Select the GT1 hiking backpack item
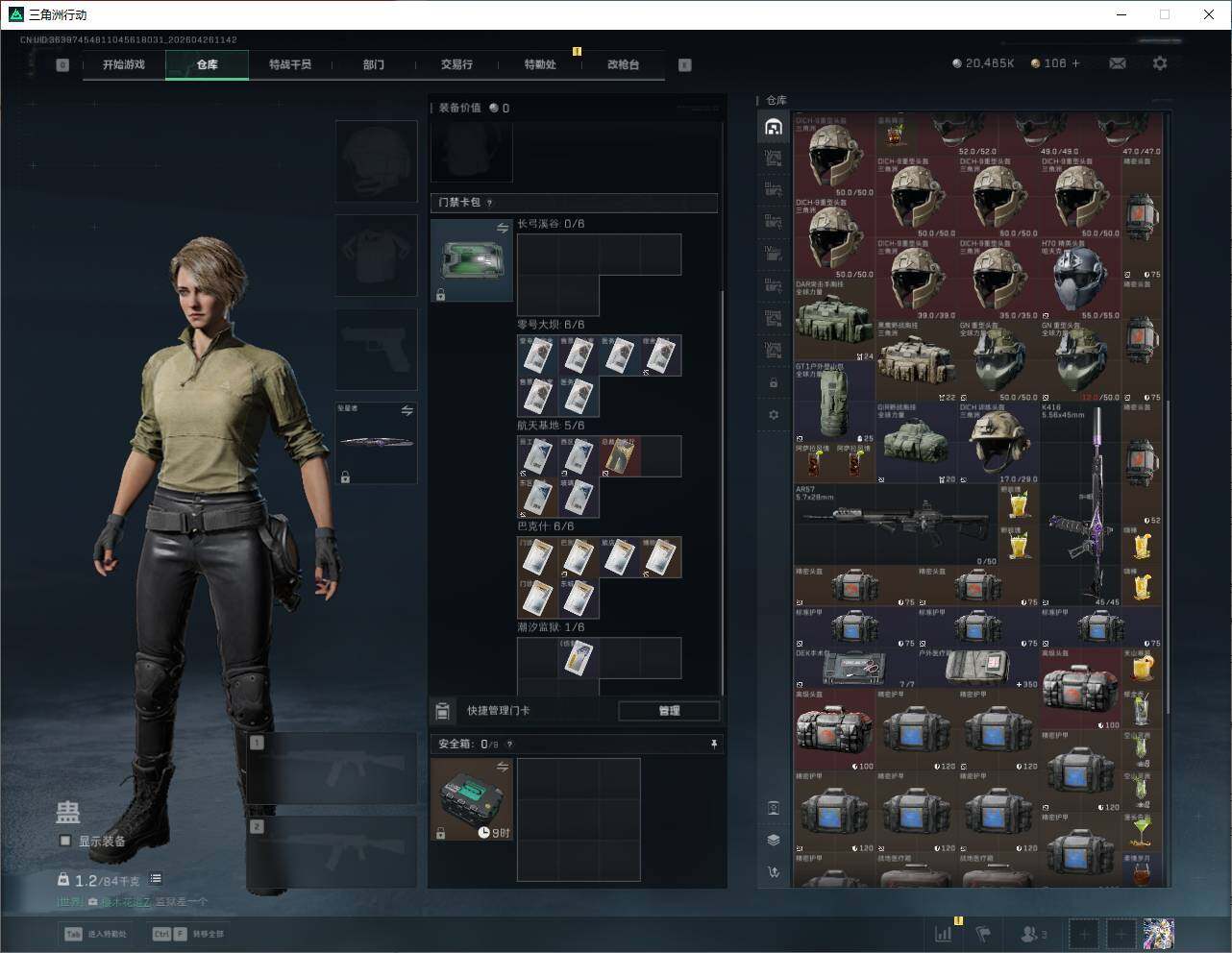1232x953 pixels. tap(835, 402)
